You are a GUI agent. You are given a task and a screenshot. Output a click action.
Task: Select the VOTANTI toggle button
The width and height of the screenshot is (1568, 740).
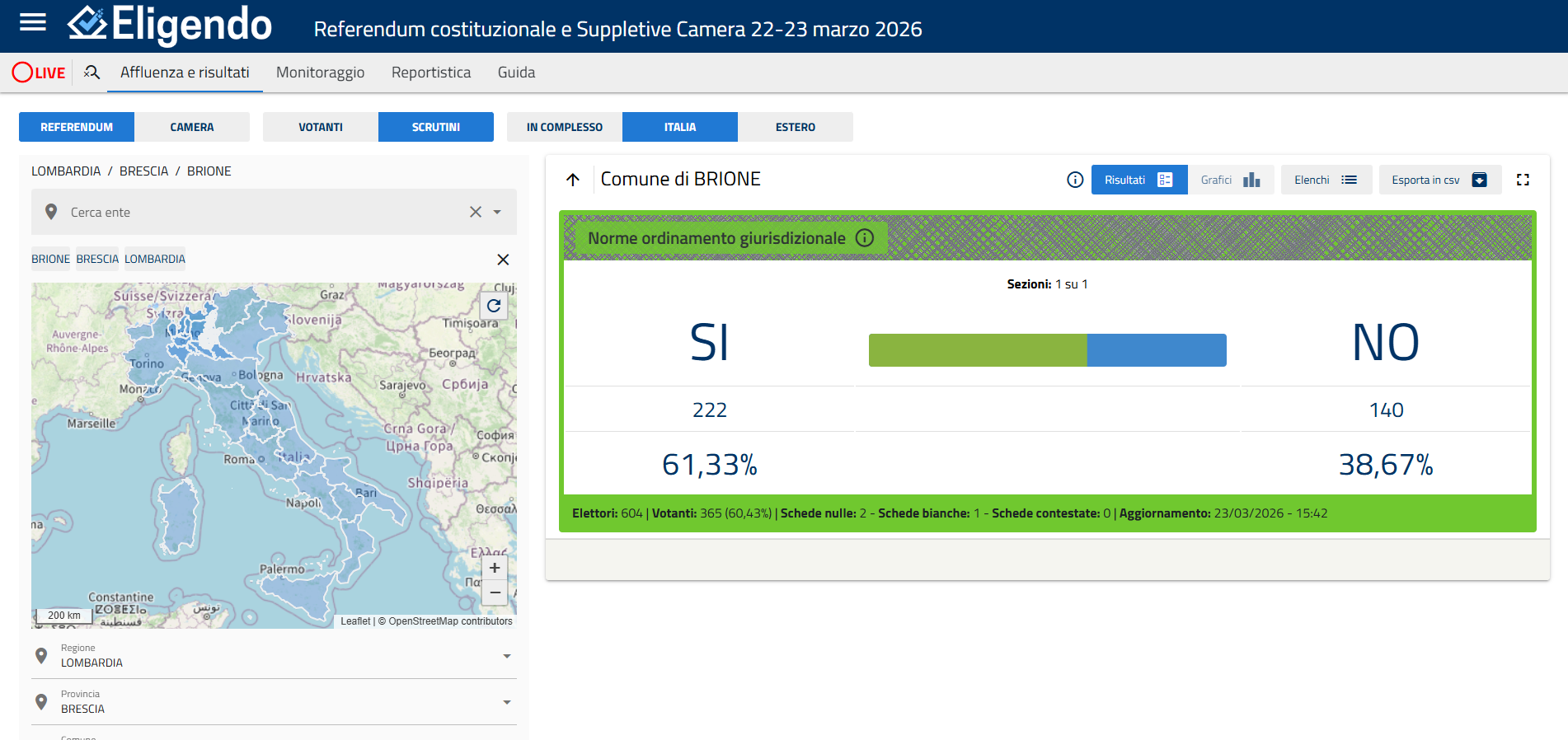[x=321, y=127]
